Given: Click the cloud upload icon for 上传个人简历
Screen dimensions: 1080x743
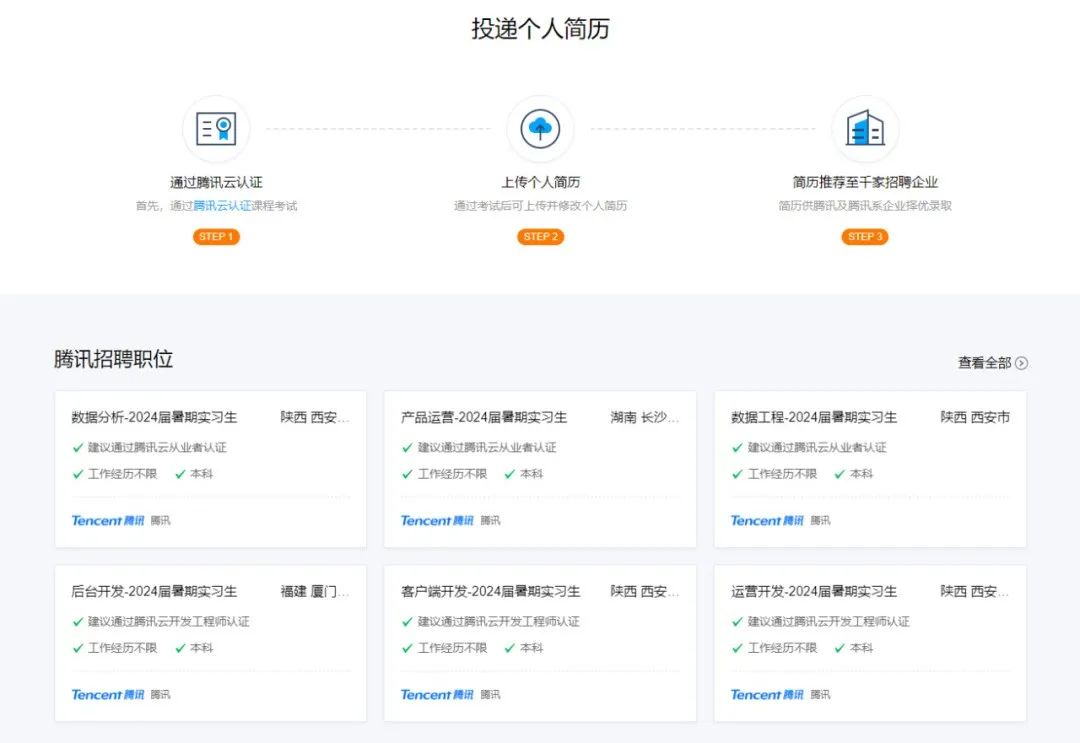Looking at the screenshot, I should [x=540, y=129].
